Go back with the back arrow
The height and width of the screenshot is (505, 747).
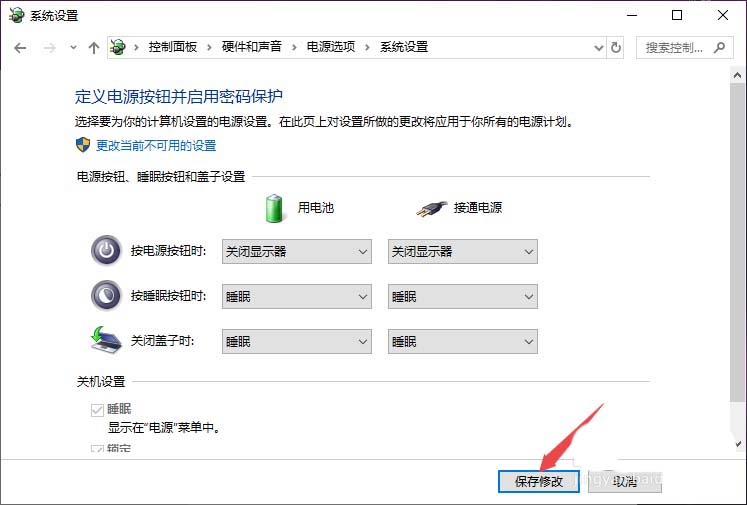(20, 48)
